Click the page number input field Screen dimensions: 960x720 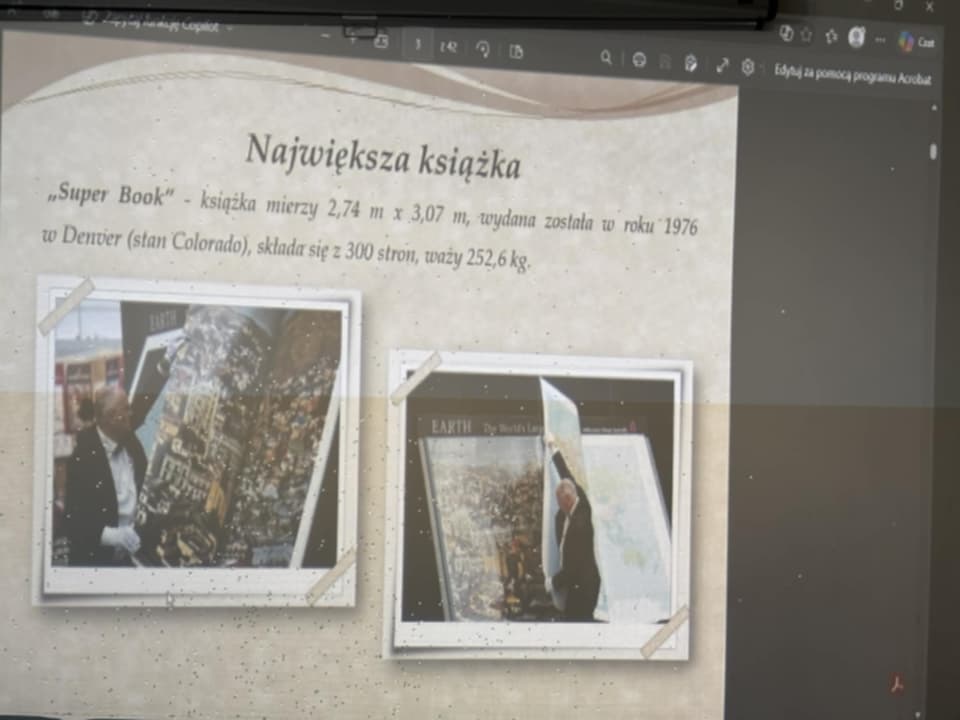coord(417,44)
